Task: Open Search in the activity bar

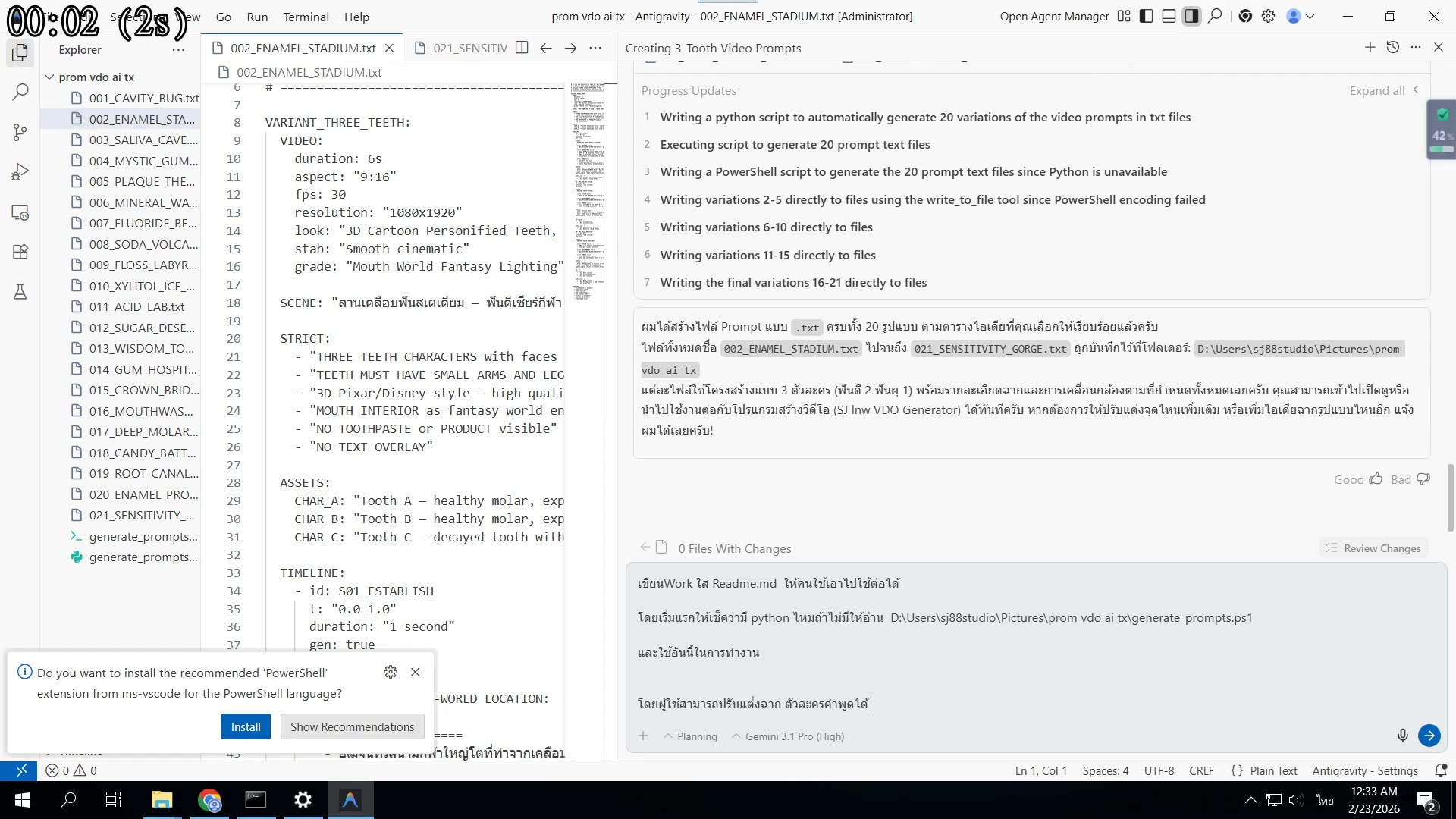Action: [20, 91]
